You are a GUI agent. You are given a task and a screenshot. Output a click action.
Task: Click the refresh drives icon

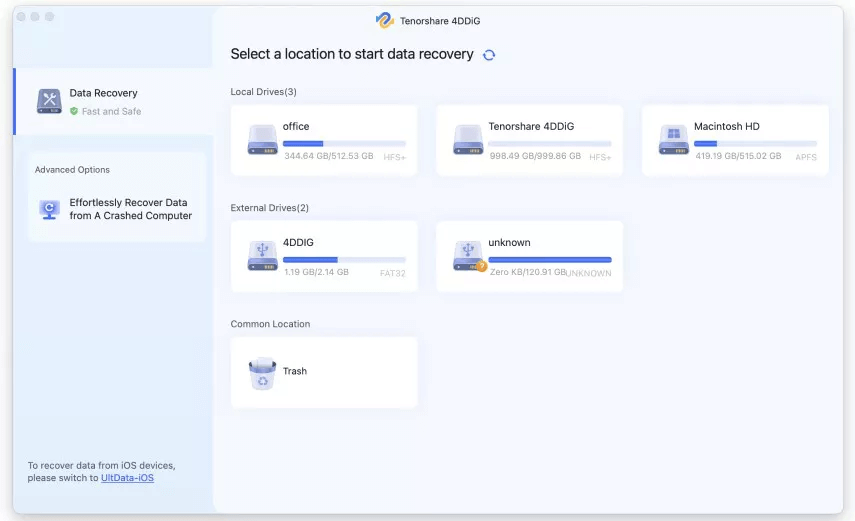[489, 55]
